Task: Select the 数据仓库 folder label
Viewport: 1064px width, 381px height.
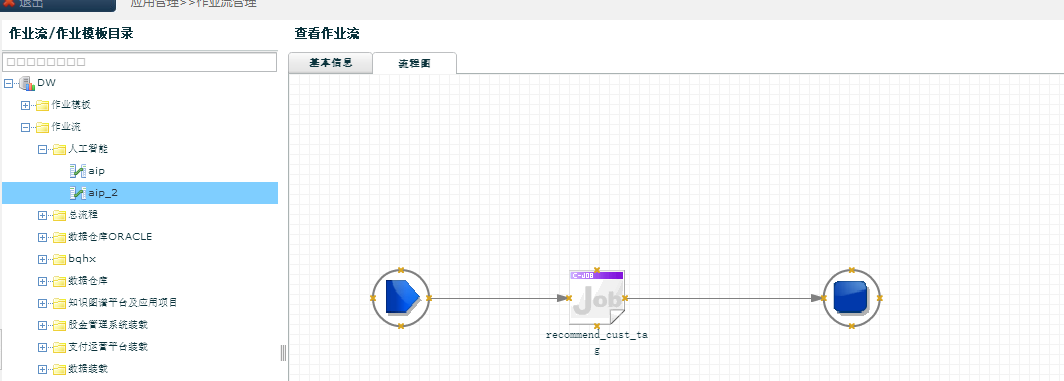Action: click(88, 281)
